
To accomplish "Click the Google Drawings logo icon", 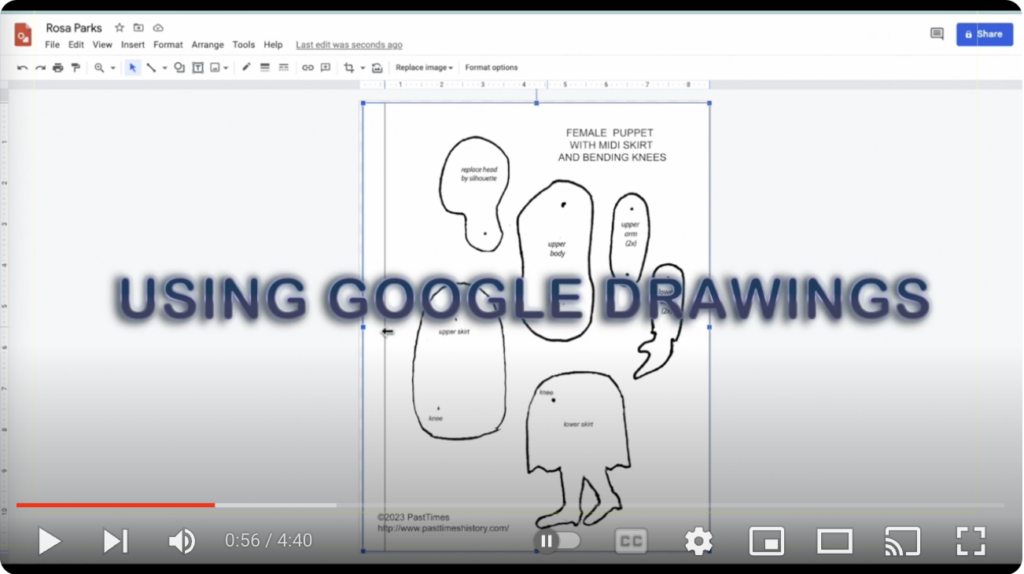I will tap(23, 35).
